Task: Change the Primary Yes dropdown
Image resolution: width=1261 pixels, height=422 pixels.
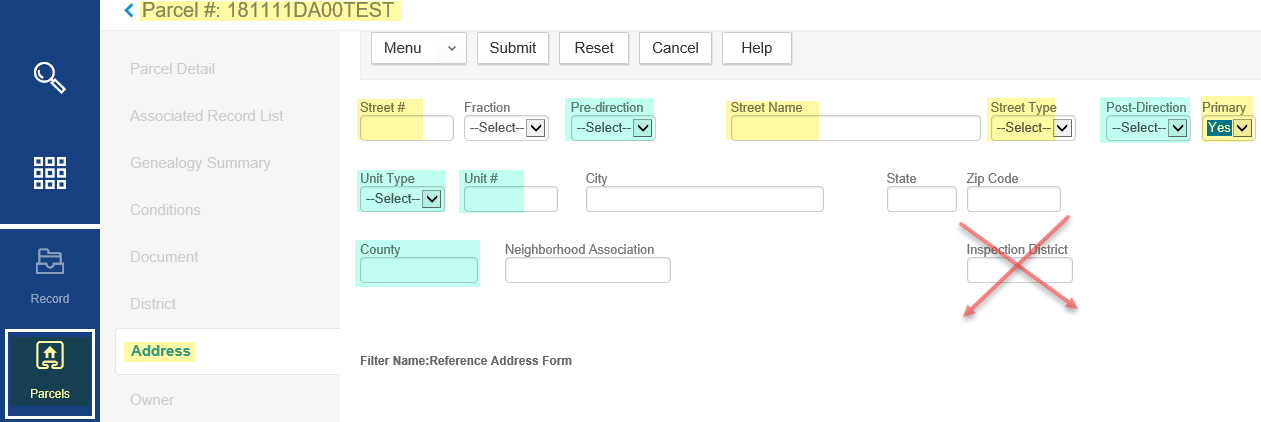Action: 1229,128
